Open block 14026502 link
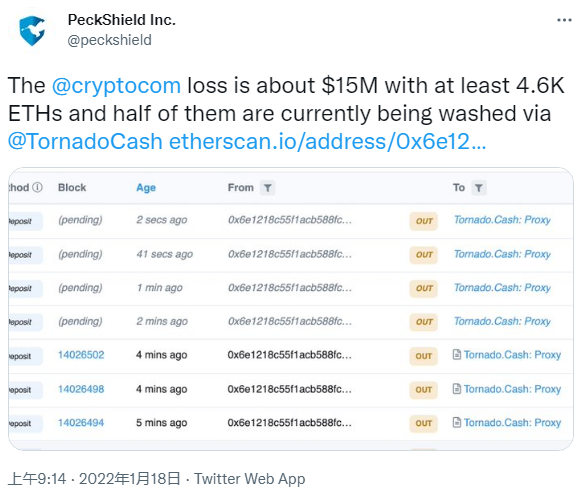The width and height of the screenshot is (584, 494). [x=81, y=355]
